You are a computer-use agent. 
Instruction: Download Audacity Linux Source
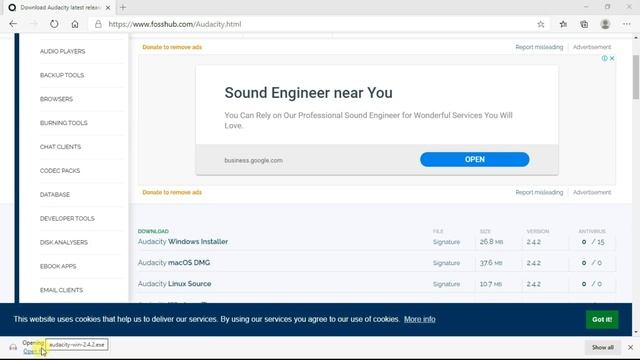174,284
